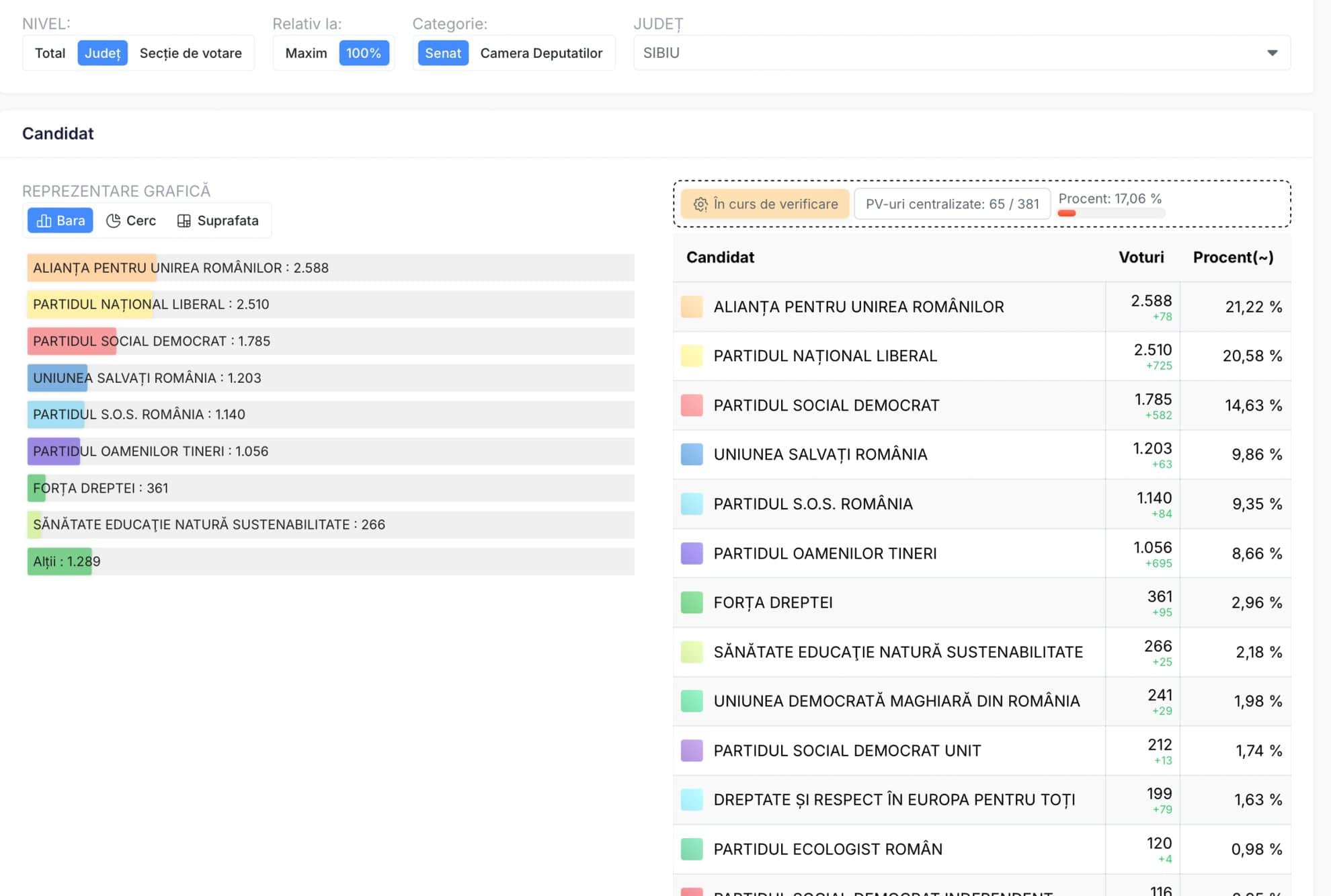Click the Voturi column header
Image resolution: width=1331 pixels, height=896 pixels.
tap(1141, 257)
